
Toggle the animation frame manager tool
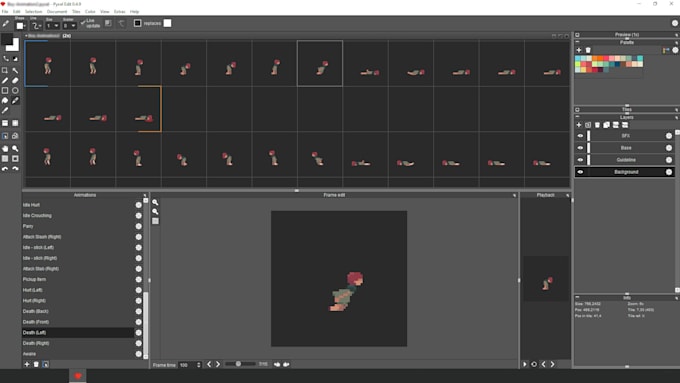5,136
